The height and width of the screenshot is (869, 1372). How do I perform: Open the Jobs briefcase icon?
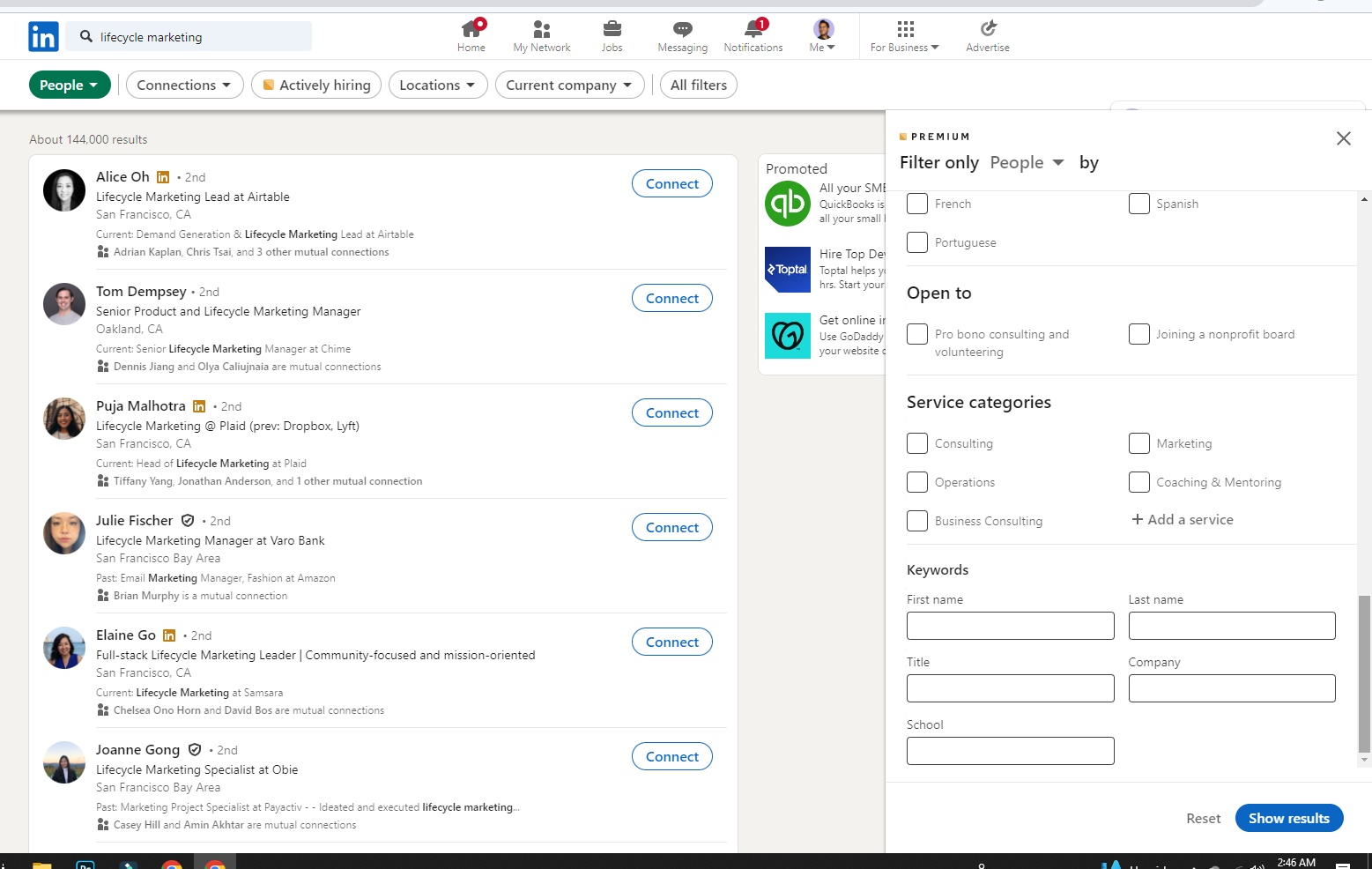coord(612,29)
